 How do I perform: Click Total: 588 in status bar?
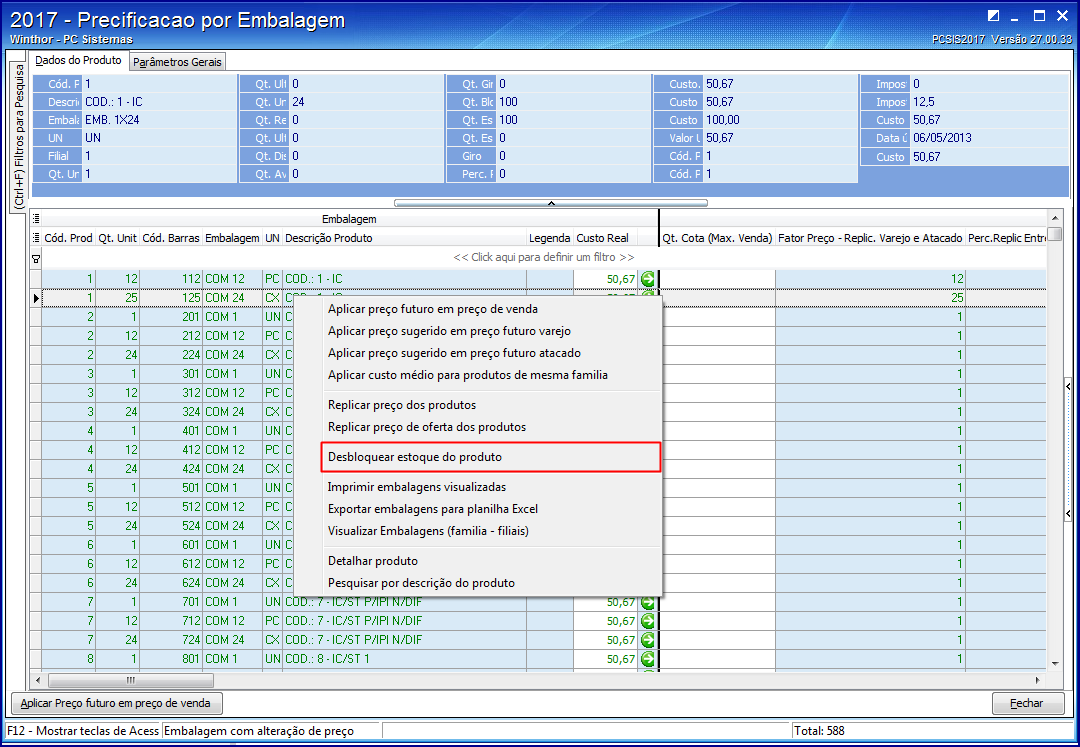tap(819, 730)
